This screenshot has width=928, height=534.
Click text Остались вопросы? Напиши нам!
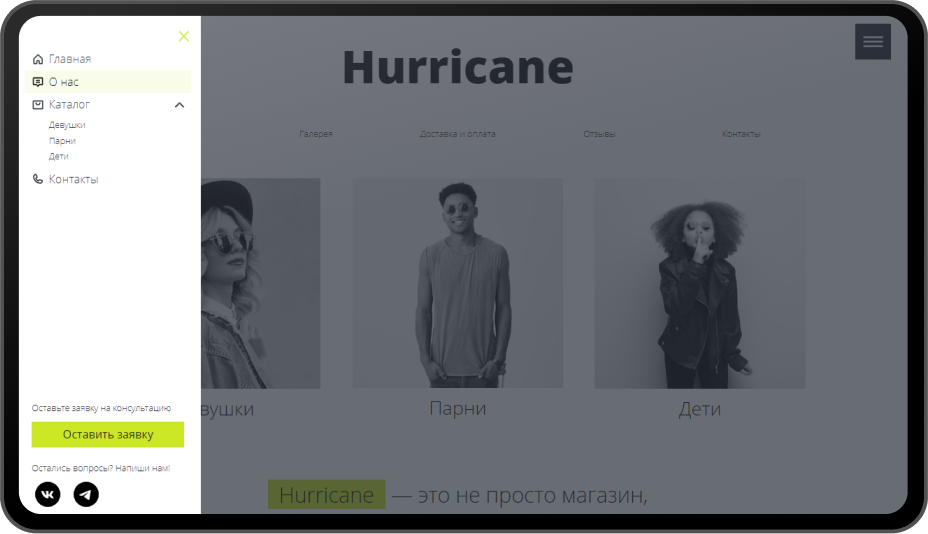[101, 468]
